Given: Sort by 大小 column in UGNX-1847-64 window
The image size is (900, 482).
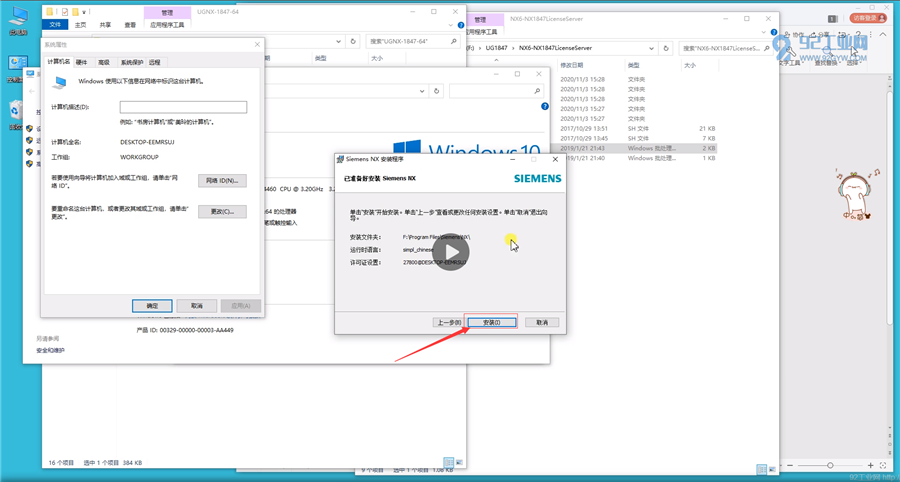Looking at the screenshot, I should tap(377, 58).
